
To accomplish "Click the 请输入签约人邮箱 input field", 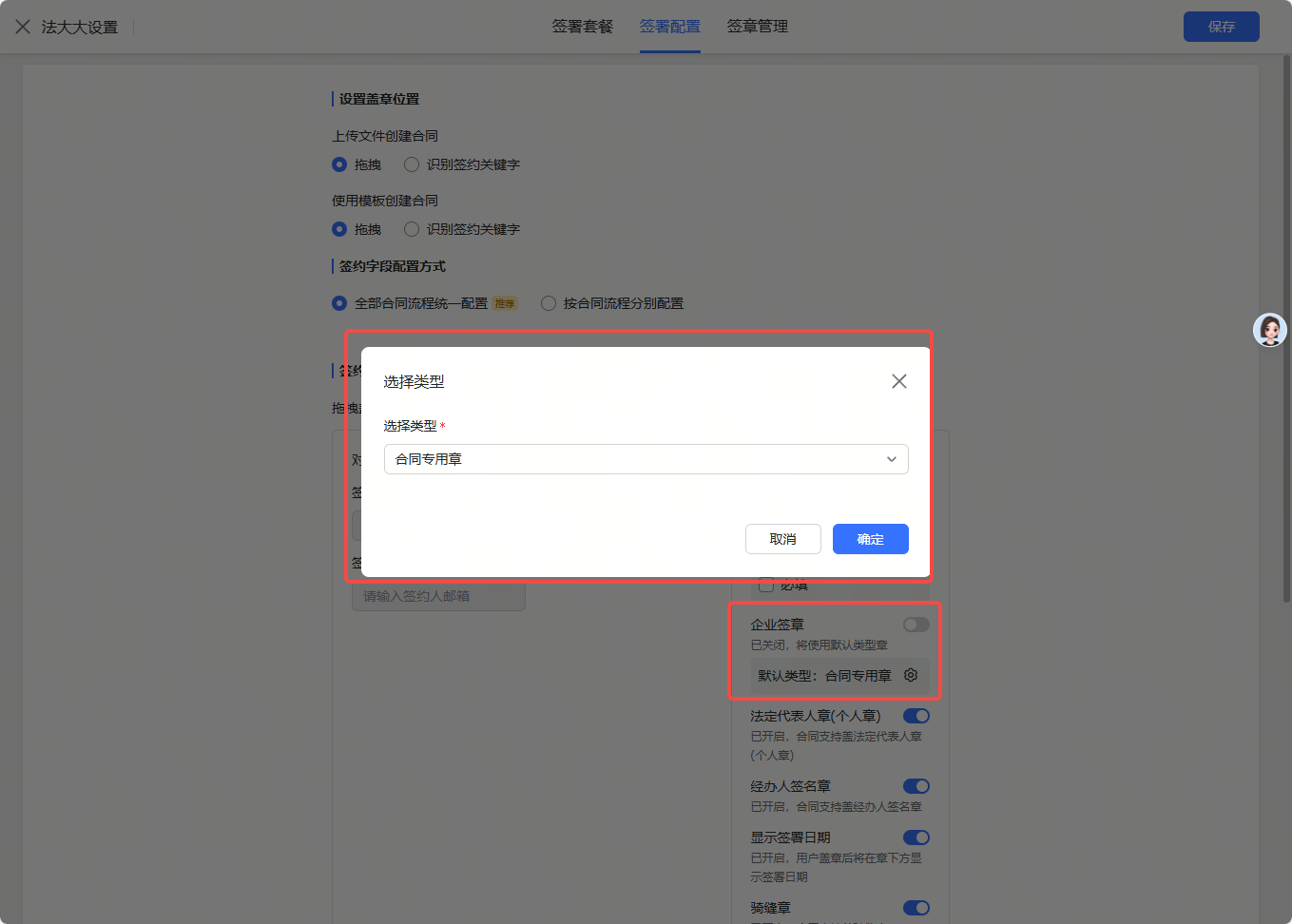I will coord(438,596).
